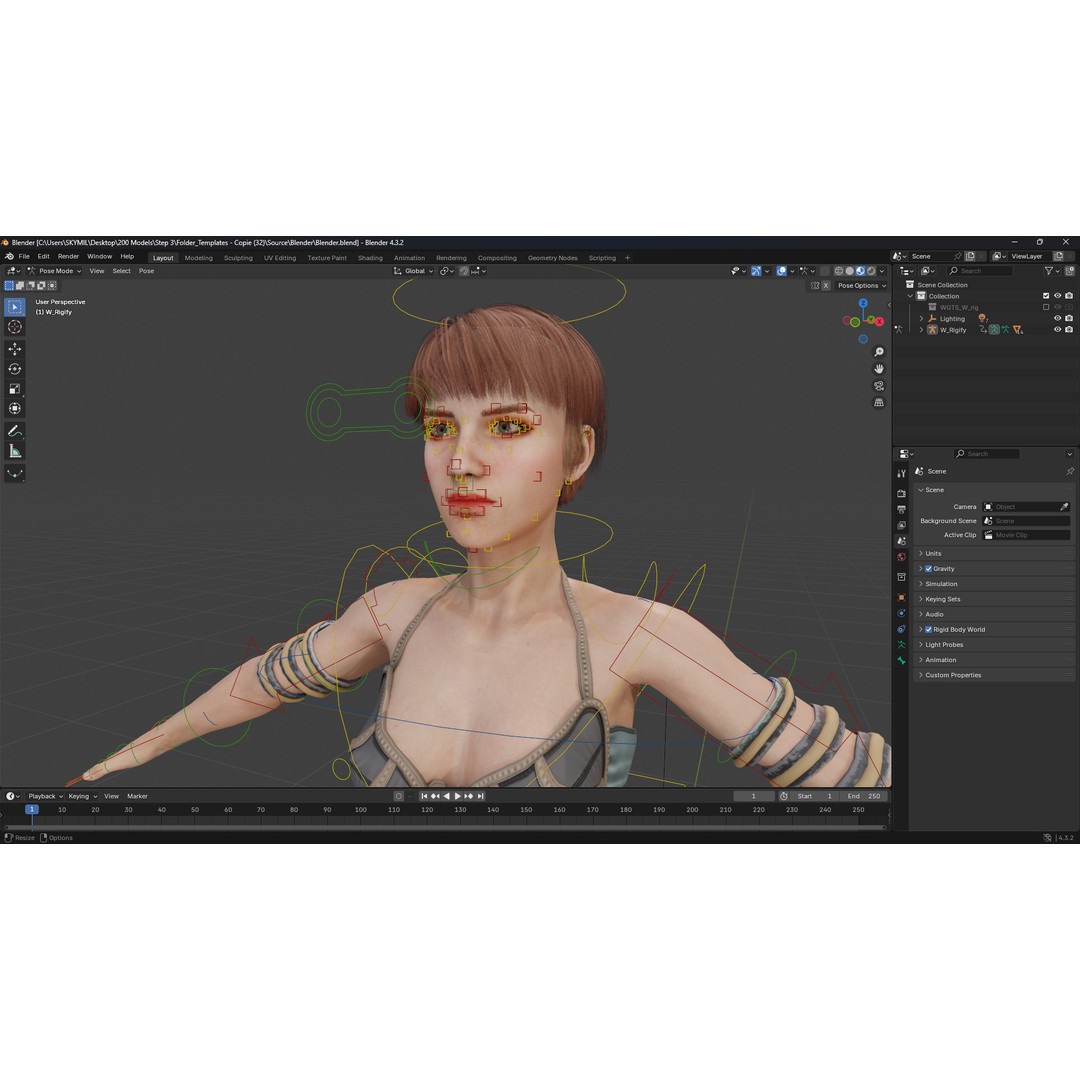Expand the Keying Sets panel

click(x=992, y=599)
